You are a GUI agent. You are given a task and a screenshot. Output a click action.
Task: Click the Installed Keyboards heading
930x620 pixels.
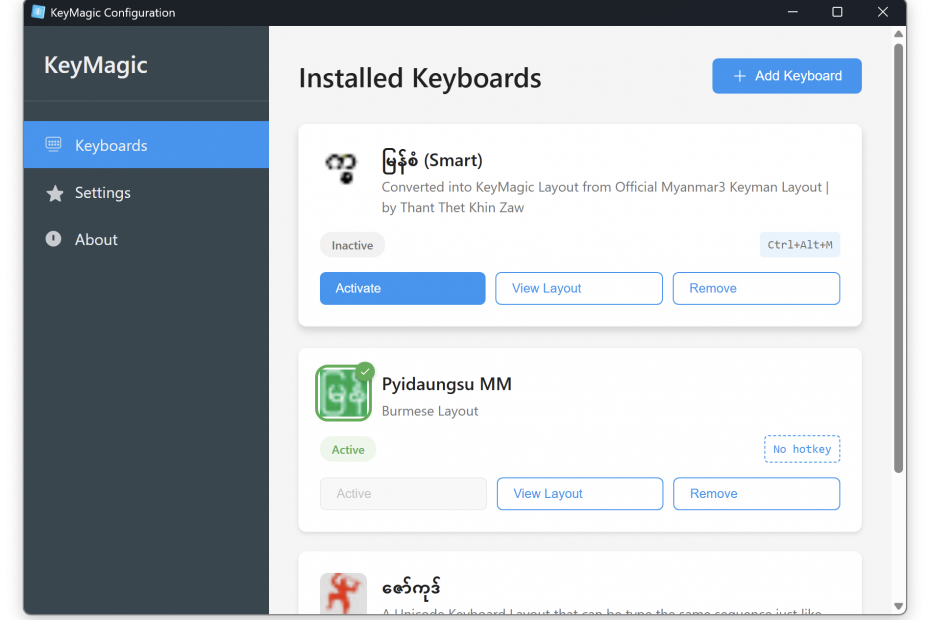420,78
